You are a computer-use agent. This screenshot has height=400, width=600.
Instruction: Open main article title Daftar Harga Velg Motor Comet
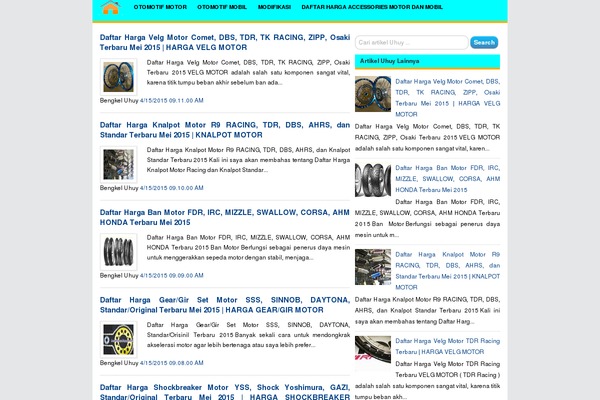pos(225,42)
